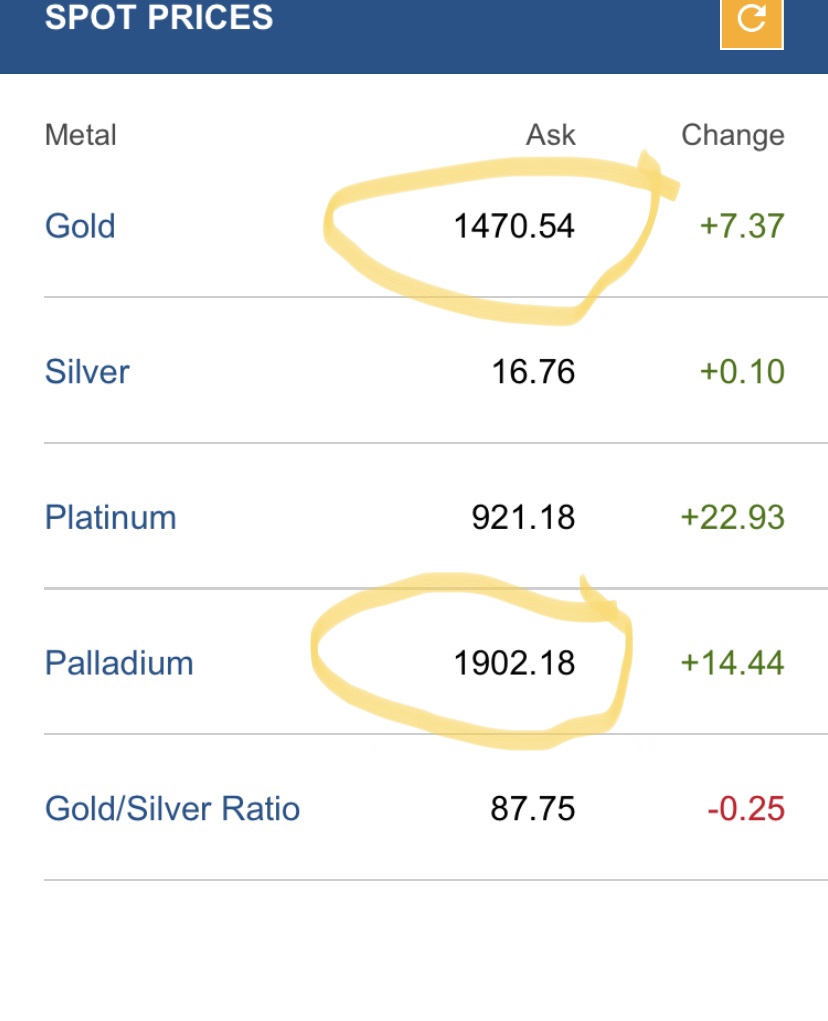Open the Platinum metal link

[x=111, y=518]
